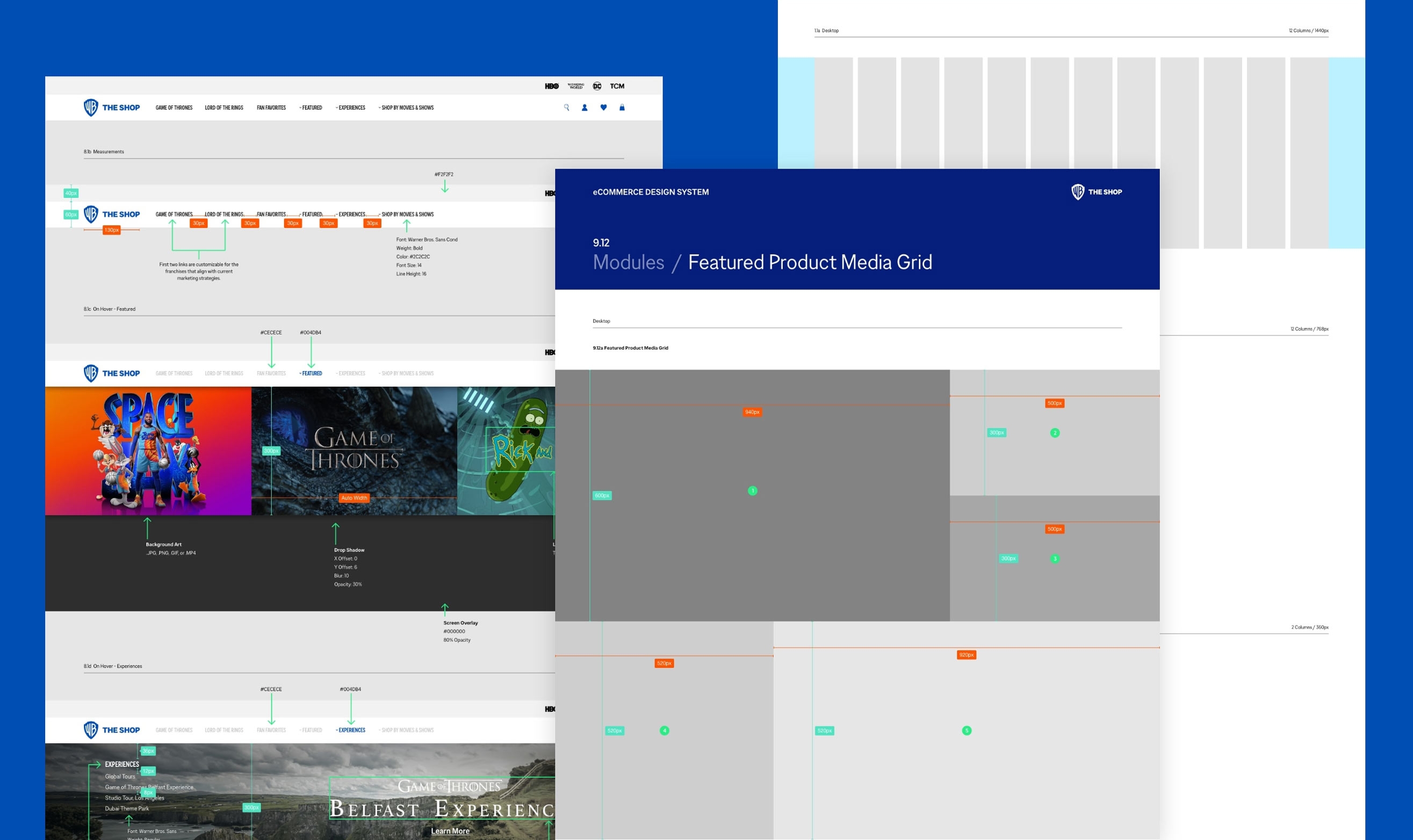Click the 'Auto Width' orange label

355,498
